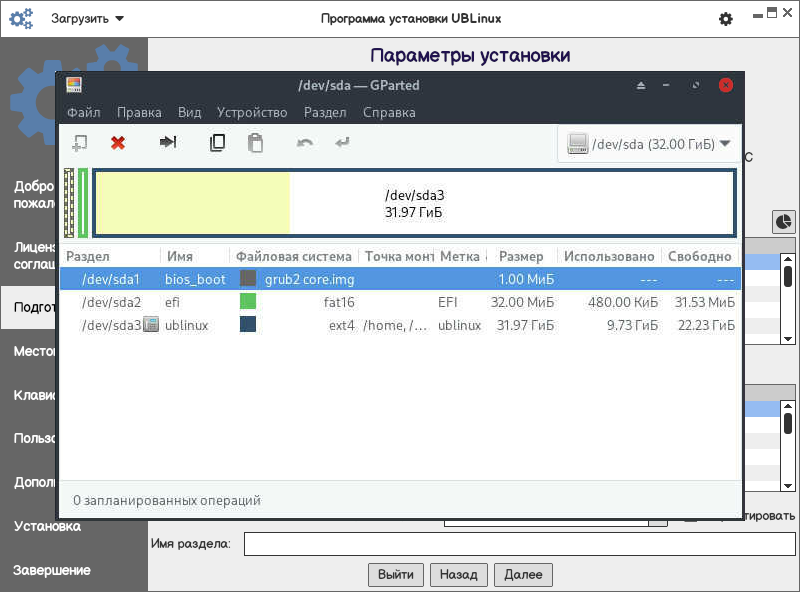Click the Paste partition clipboard icon
The height and width of the screenshot is (592, 800).
click(255, 143)
